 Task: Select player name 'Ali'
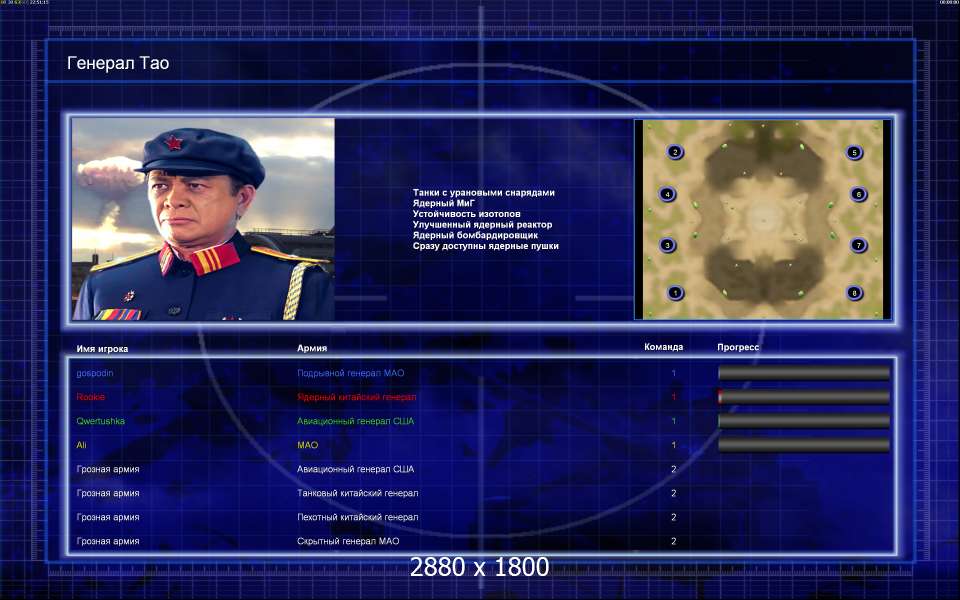[81, 445]
